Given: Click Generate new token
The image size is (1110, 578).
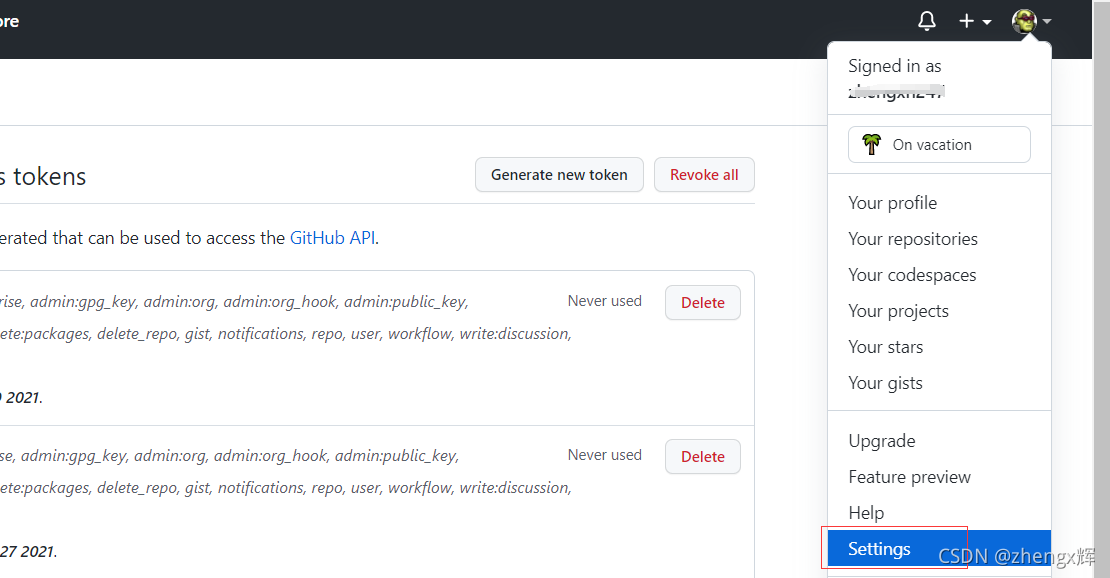Looking at the screenshot, I should pos(559,174).
